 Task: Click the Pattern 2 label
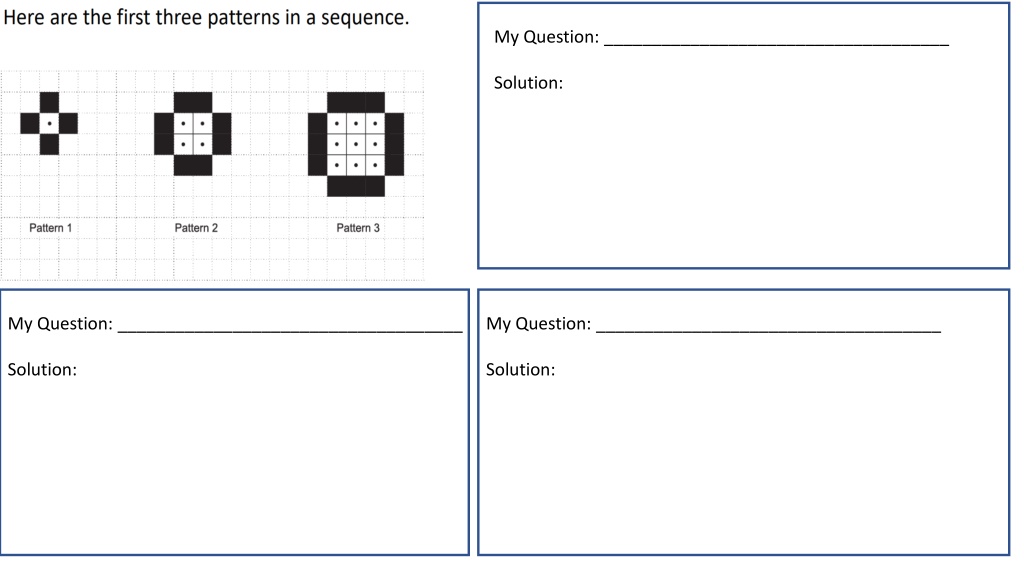(196, 228)
